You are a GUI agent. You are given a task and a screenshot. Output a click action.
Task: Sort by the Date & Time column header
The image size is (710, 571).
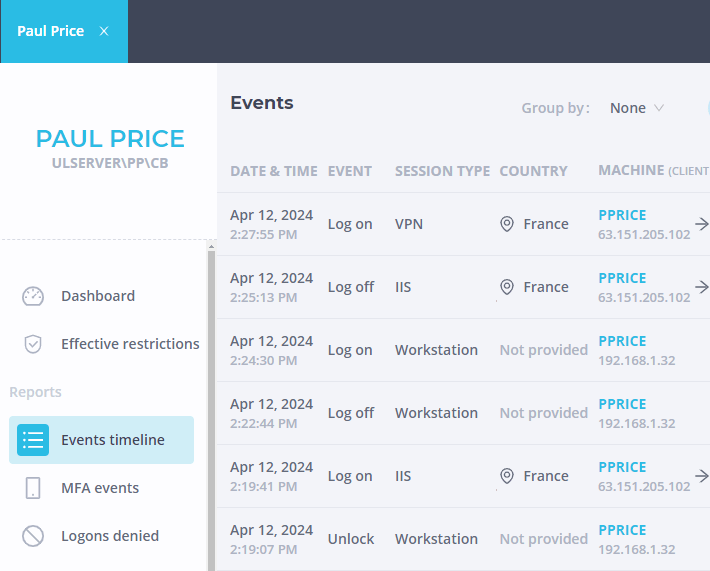point(274,171)
